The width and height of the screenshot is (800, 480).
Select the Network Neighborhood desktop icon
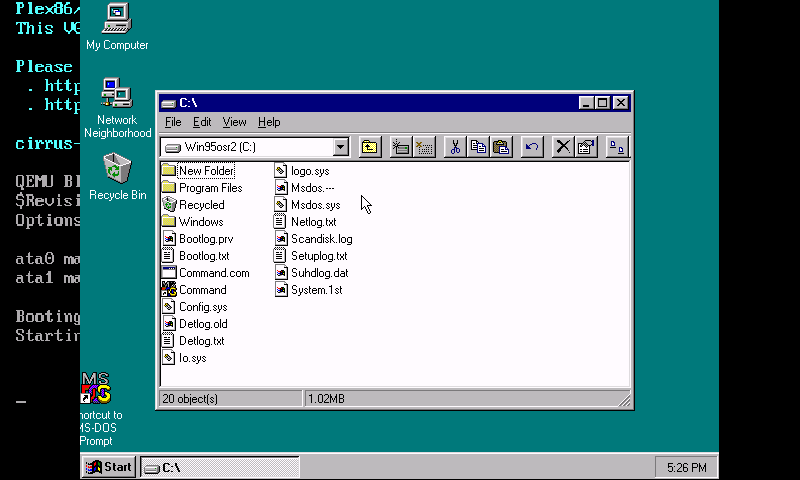tap(117, 108)
